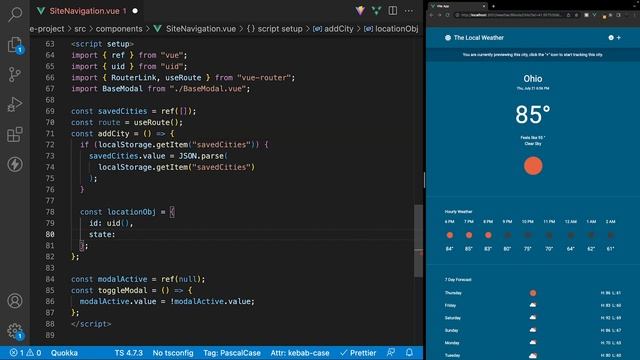The width and height of the screenshot is (640, 360).
Task: Open notifications bell in status bar
Action: [409, 352]
